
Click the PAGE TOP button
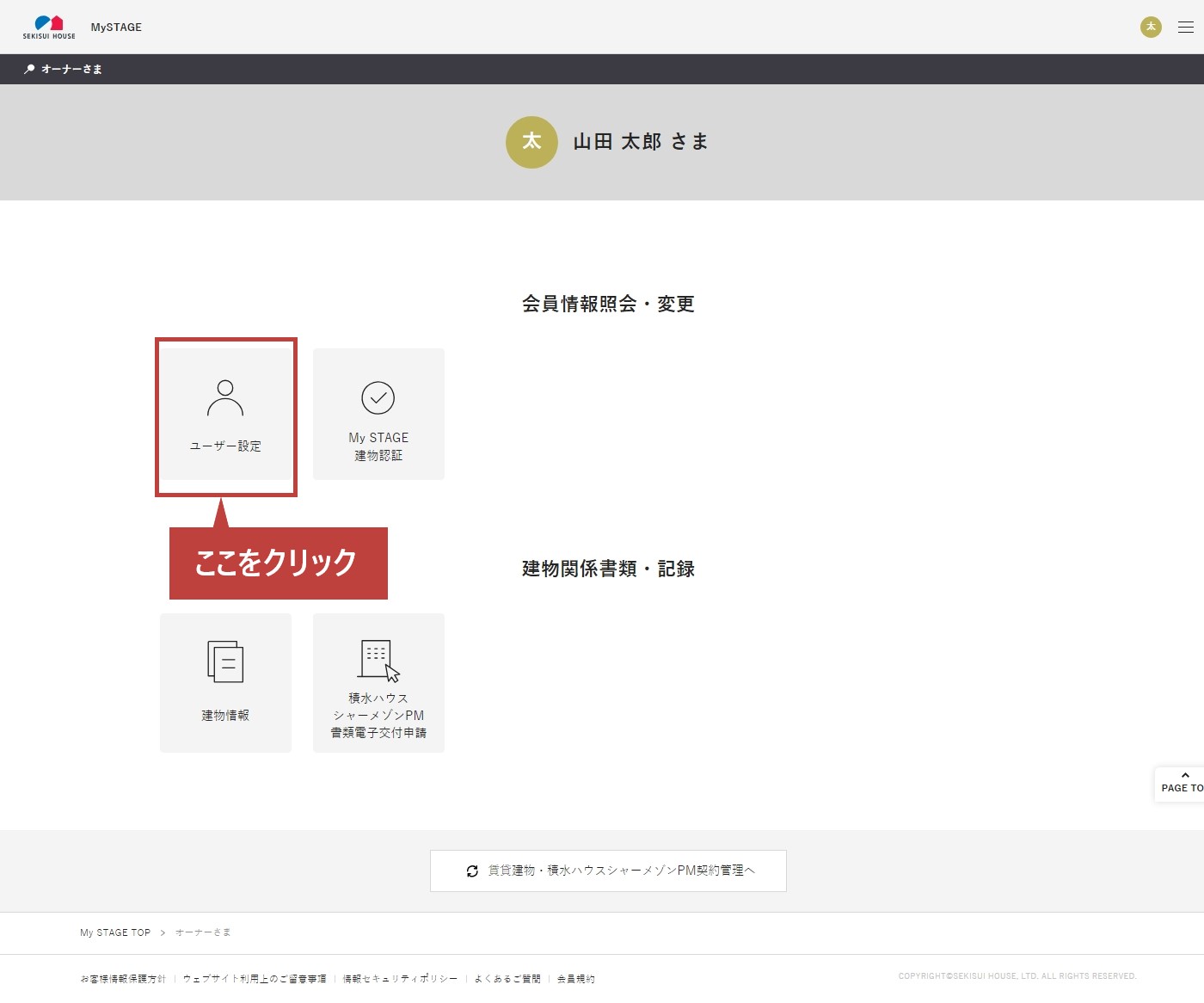(x=1180, y=784)
